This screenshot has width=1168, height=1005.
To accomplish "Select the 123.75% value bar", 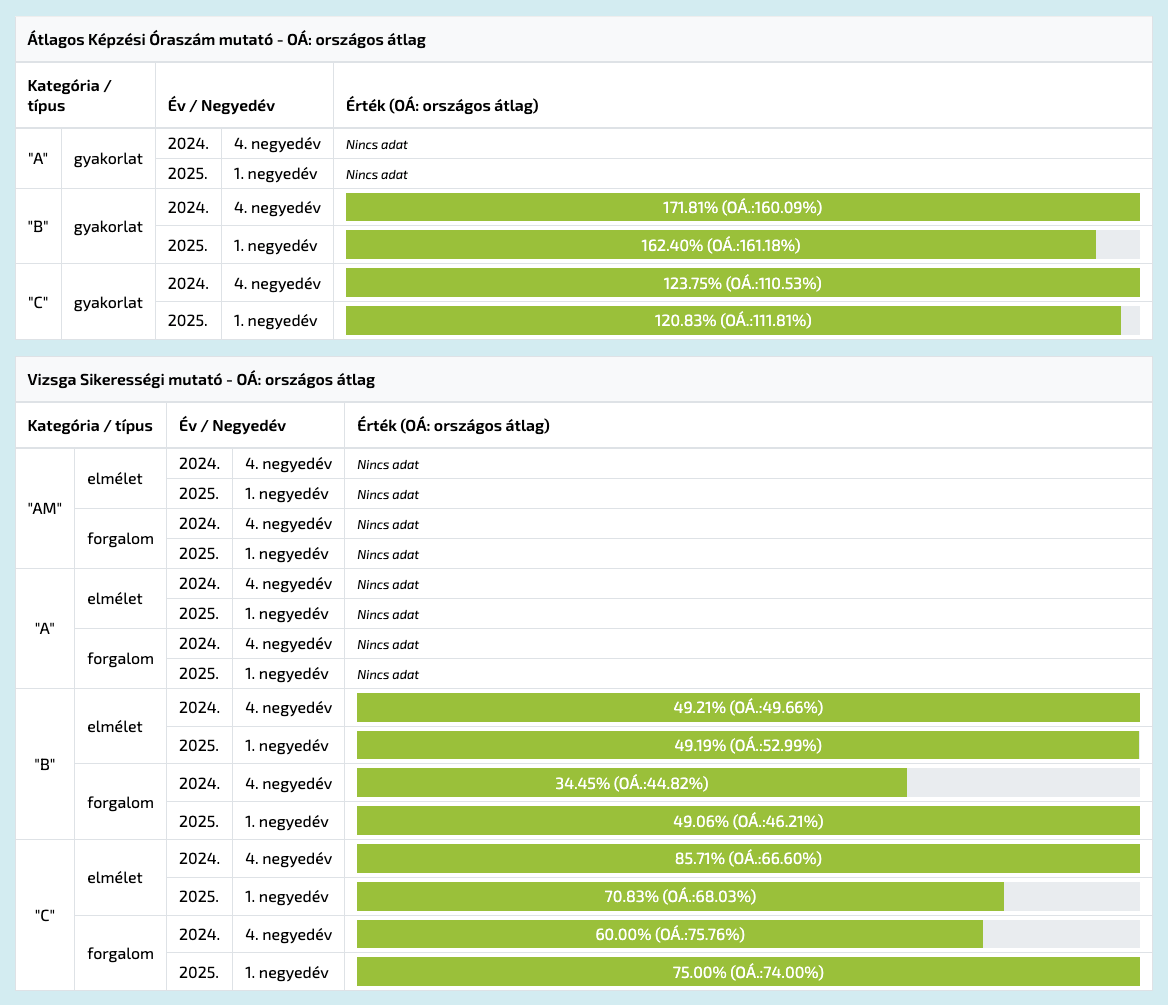I will (742, 283).
